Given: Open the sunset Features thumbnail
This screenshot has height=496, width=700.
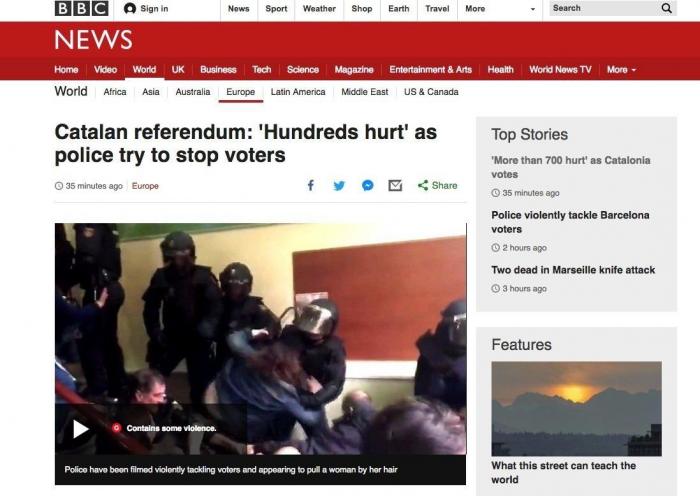Looking at the screenshot, I should pos(576,408).
